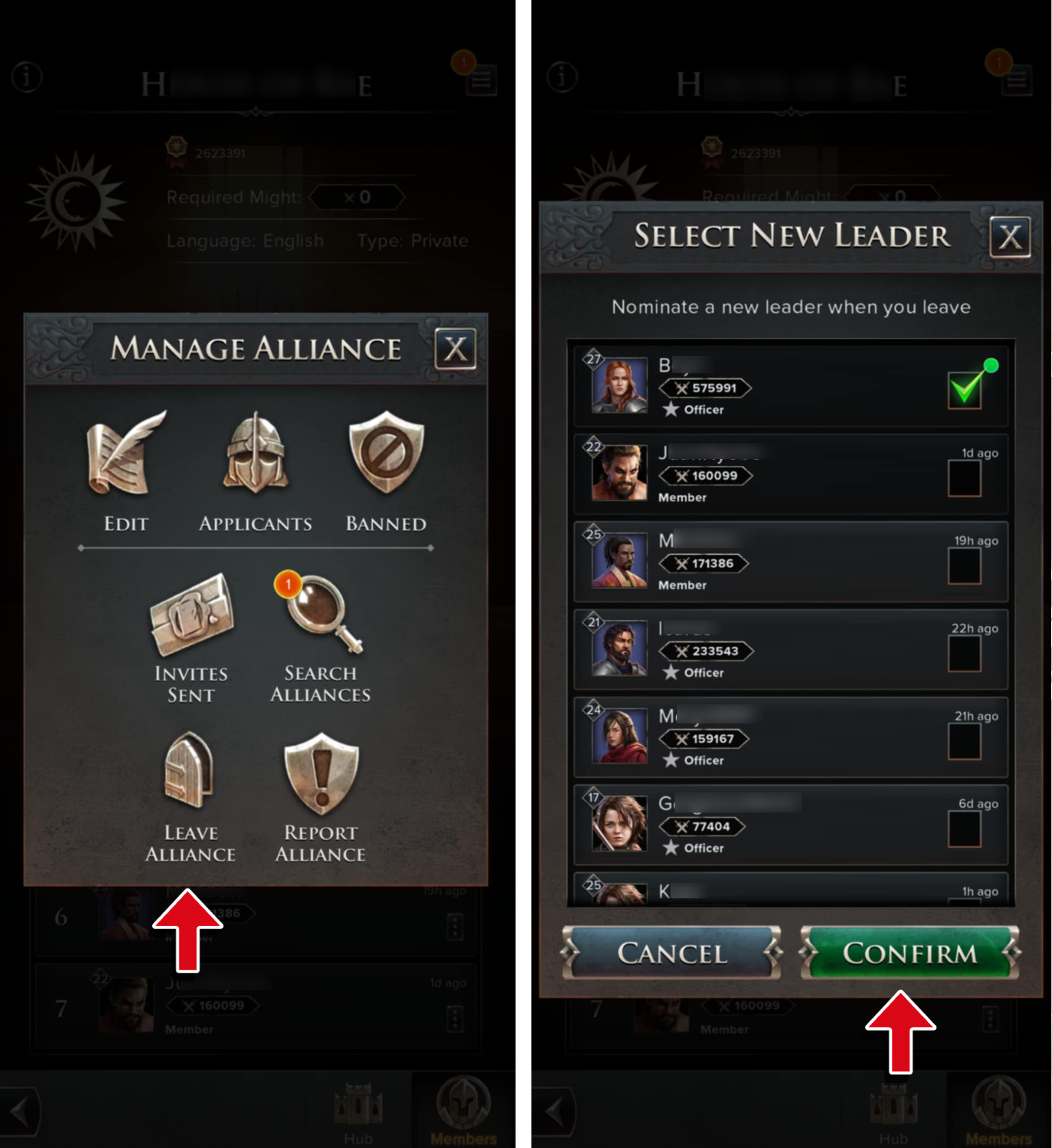The image size is (1052, 1148).
Task: Click the level 22 bearded member portrait
Action: point(619,473)
